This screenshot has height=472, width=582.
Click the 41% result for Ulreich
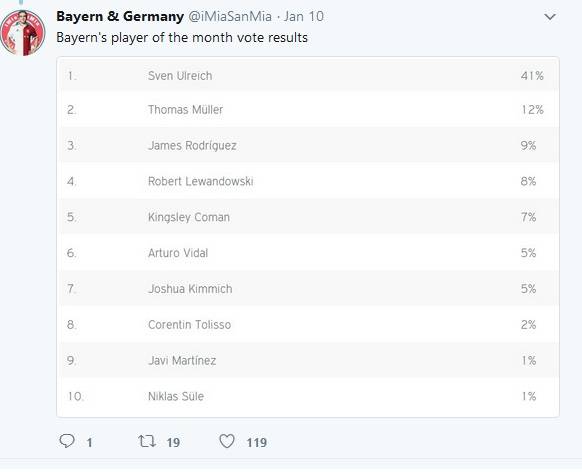point(532,76)
